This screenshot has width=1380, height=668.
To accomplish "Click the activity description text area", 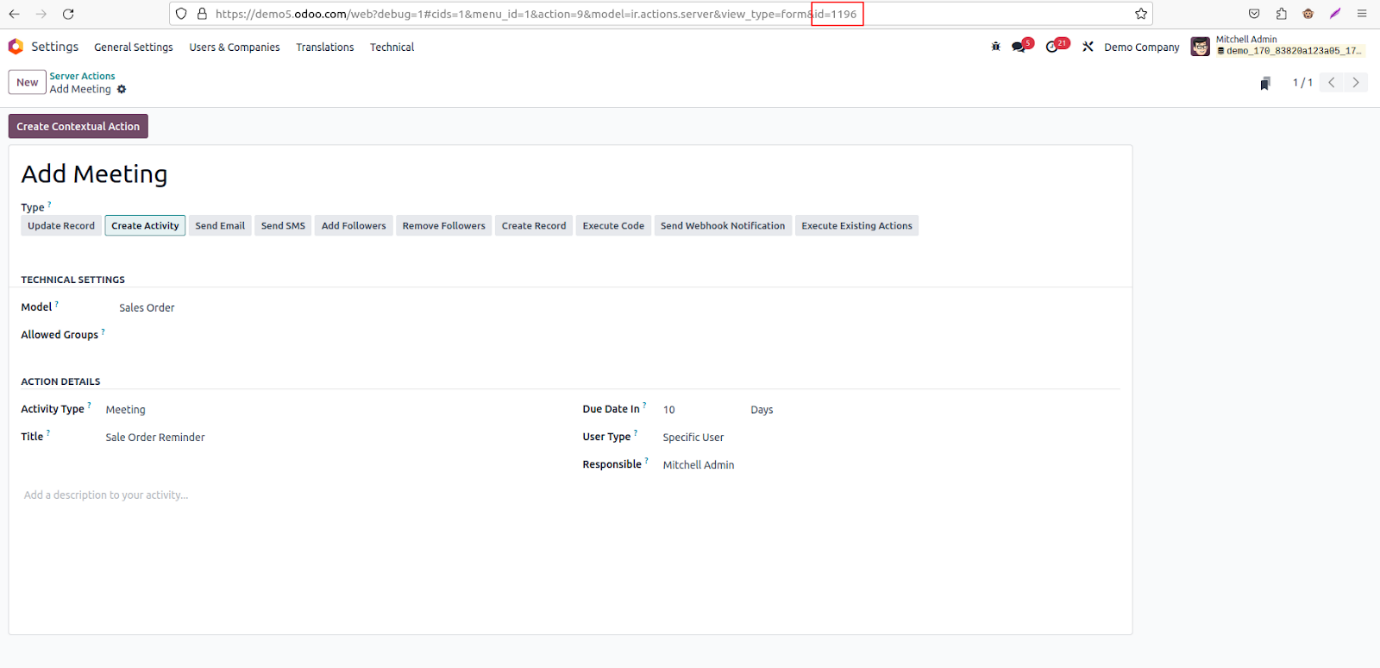I will [x=570, y=495].
